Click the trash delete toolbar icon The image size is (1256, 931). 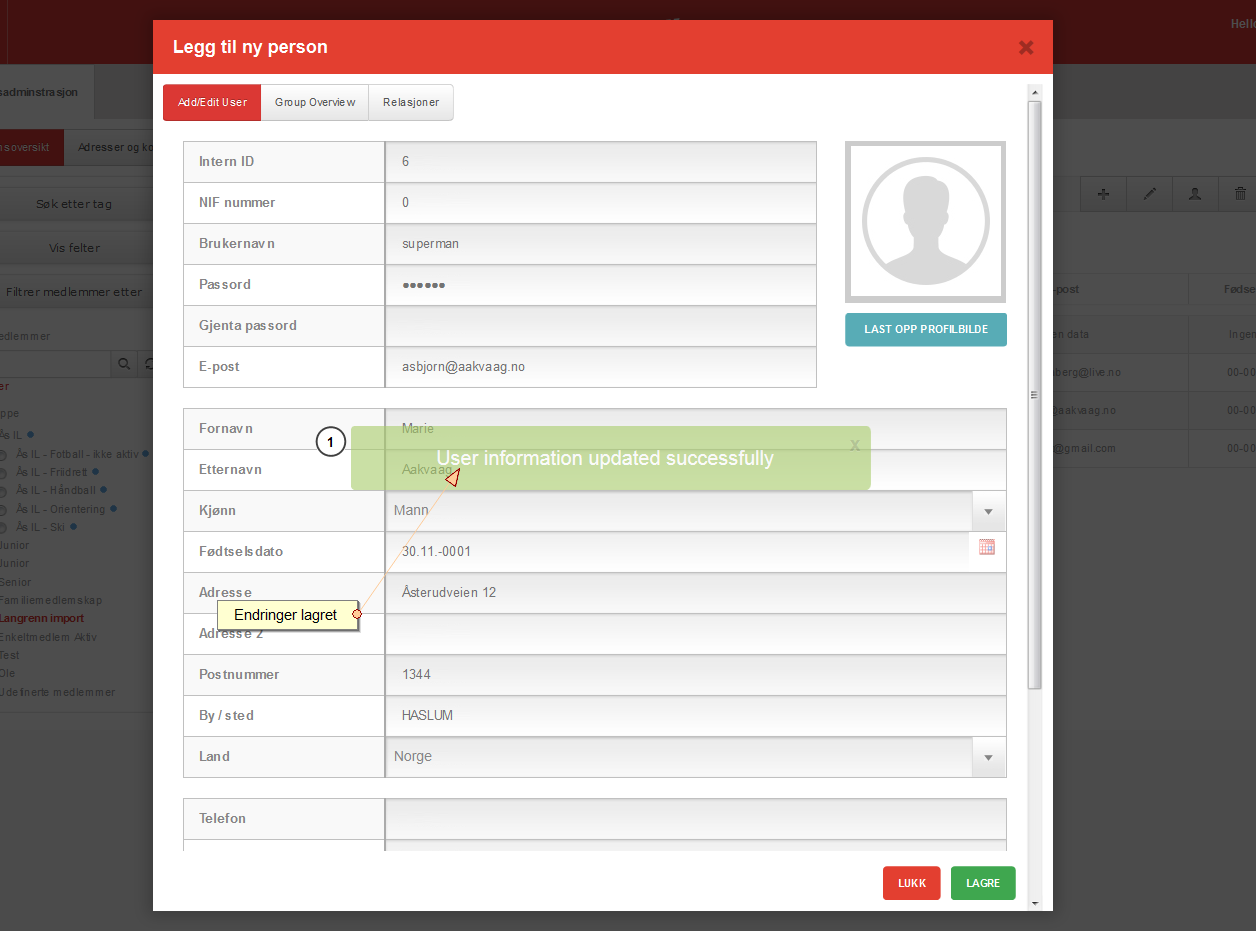point(1240,194)
